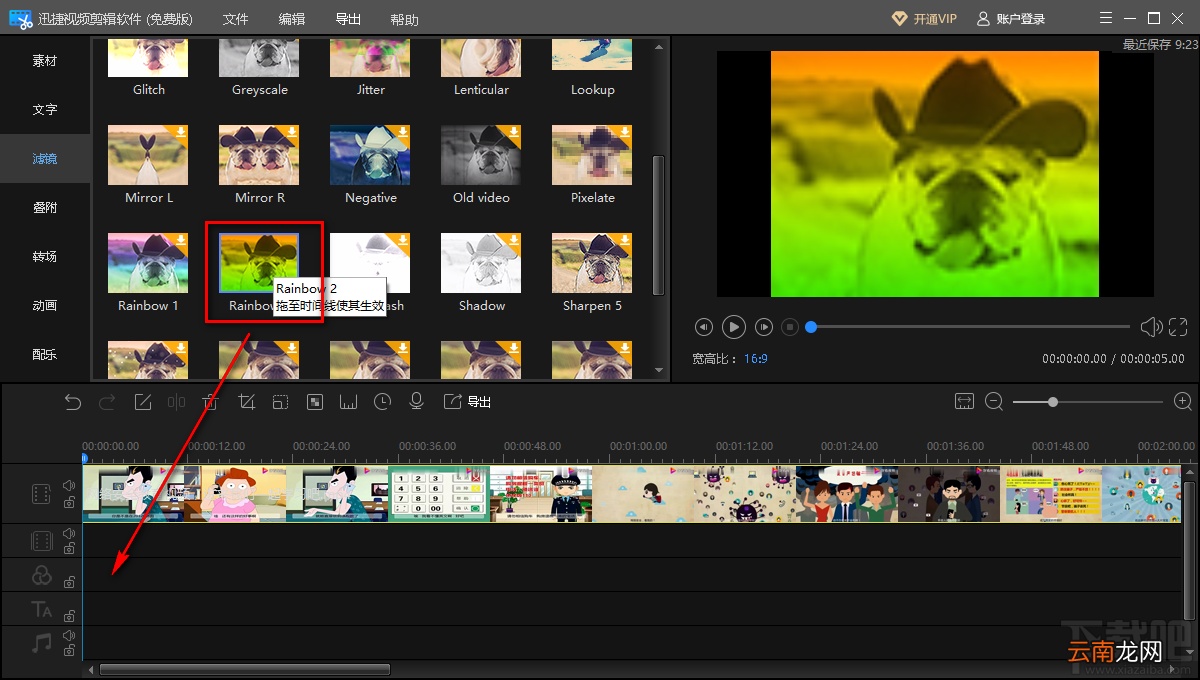Viewport: 1200px width, 680px height.
Task: Select the crop tool icon
Action: pyautogui.click(x=246, y=402)
